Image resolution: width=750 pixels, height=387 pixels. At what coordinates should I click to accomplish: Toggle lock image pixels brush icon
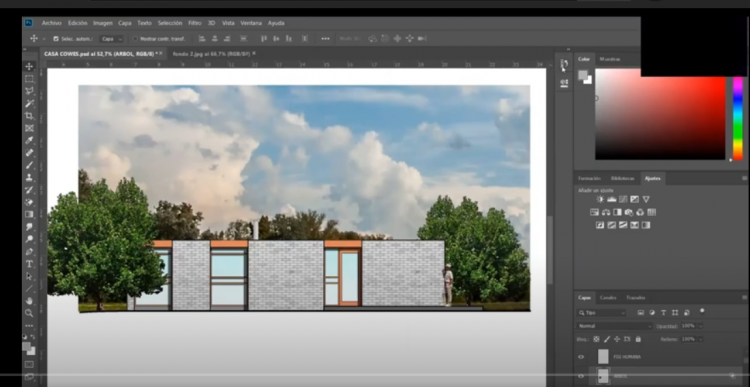click(607, 339)
